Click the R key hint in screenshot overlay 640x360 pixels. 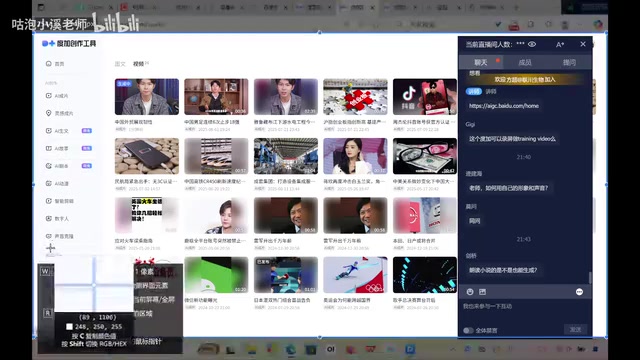pyautogui.click(x=47, y=313)
